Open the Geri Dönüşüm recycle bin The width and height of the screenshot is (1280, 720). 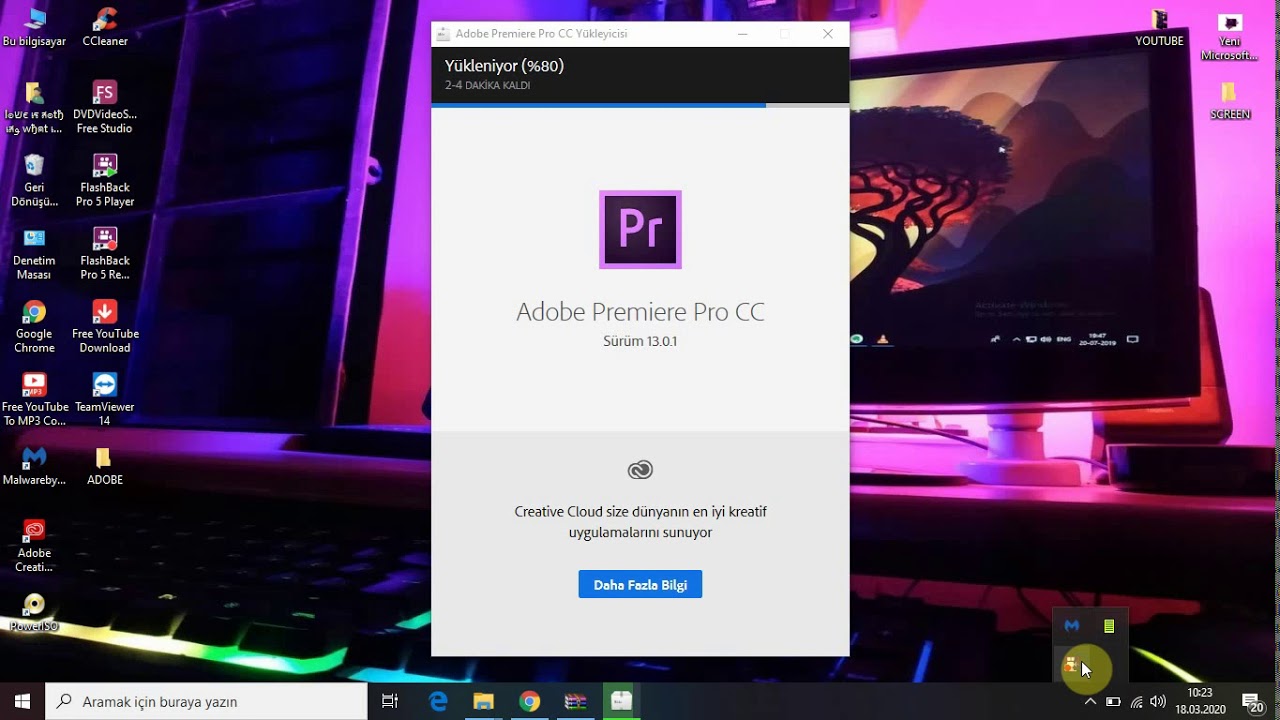pyautogui.click(x=34, y=180)
